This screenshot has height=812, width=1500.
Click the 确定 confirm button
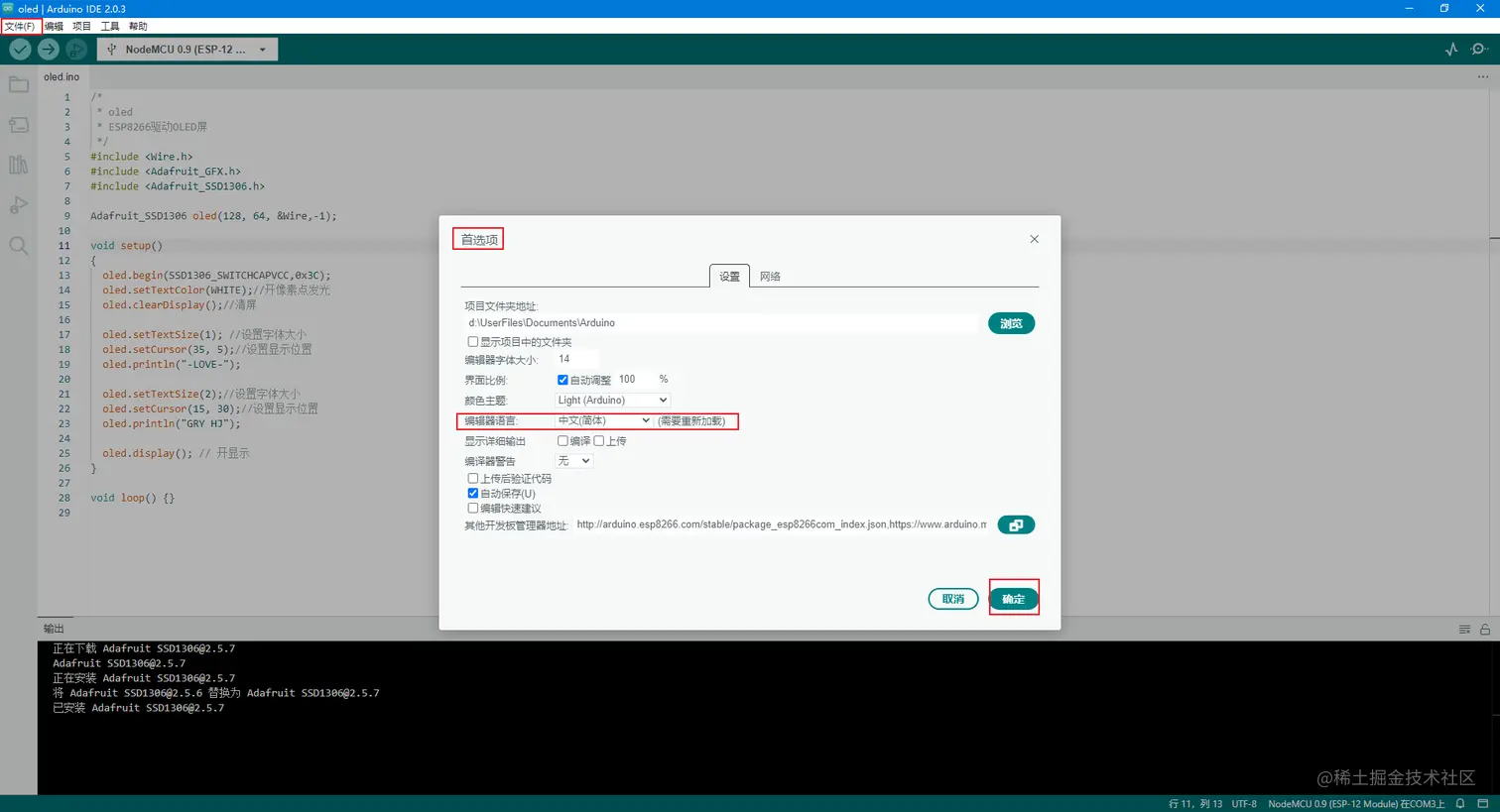tap(1013, 599)
